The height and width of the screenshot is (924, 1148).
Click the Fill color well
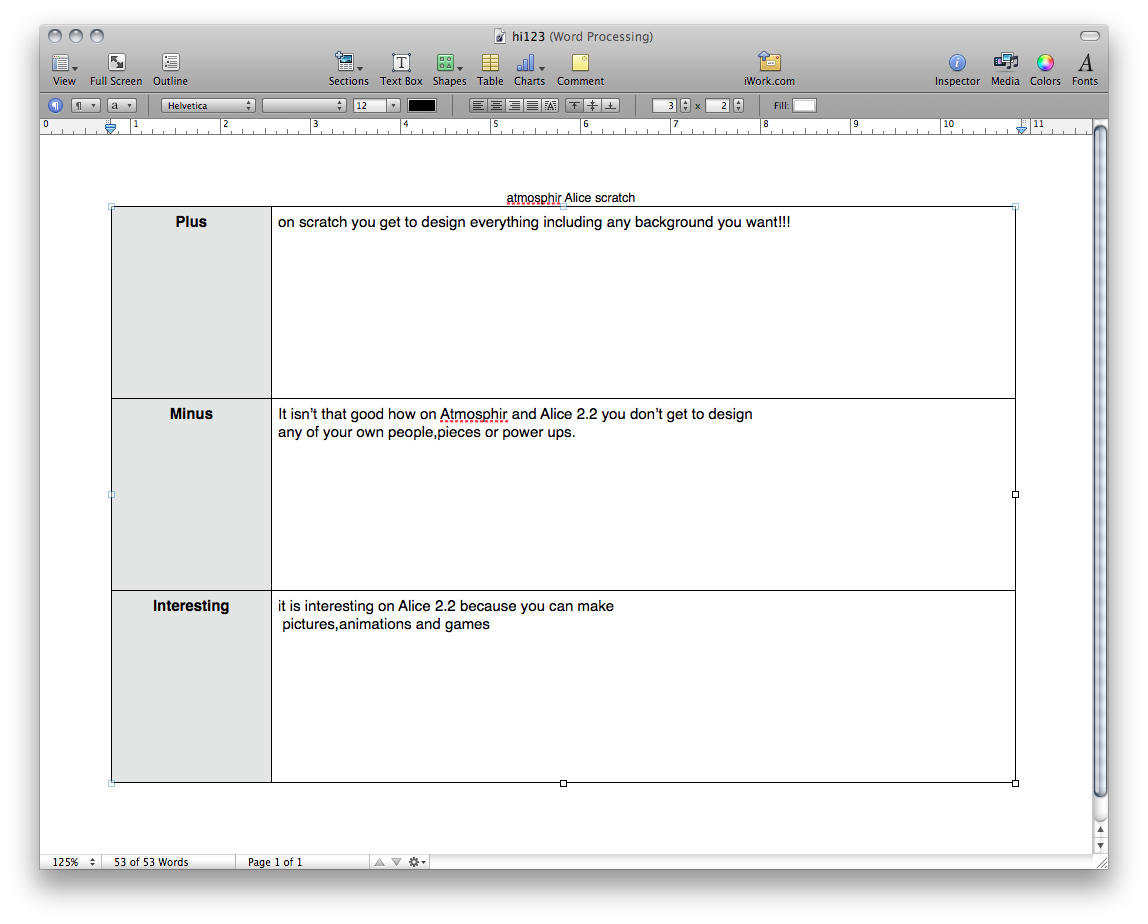pos(804,105)
